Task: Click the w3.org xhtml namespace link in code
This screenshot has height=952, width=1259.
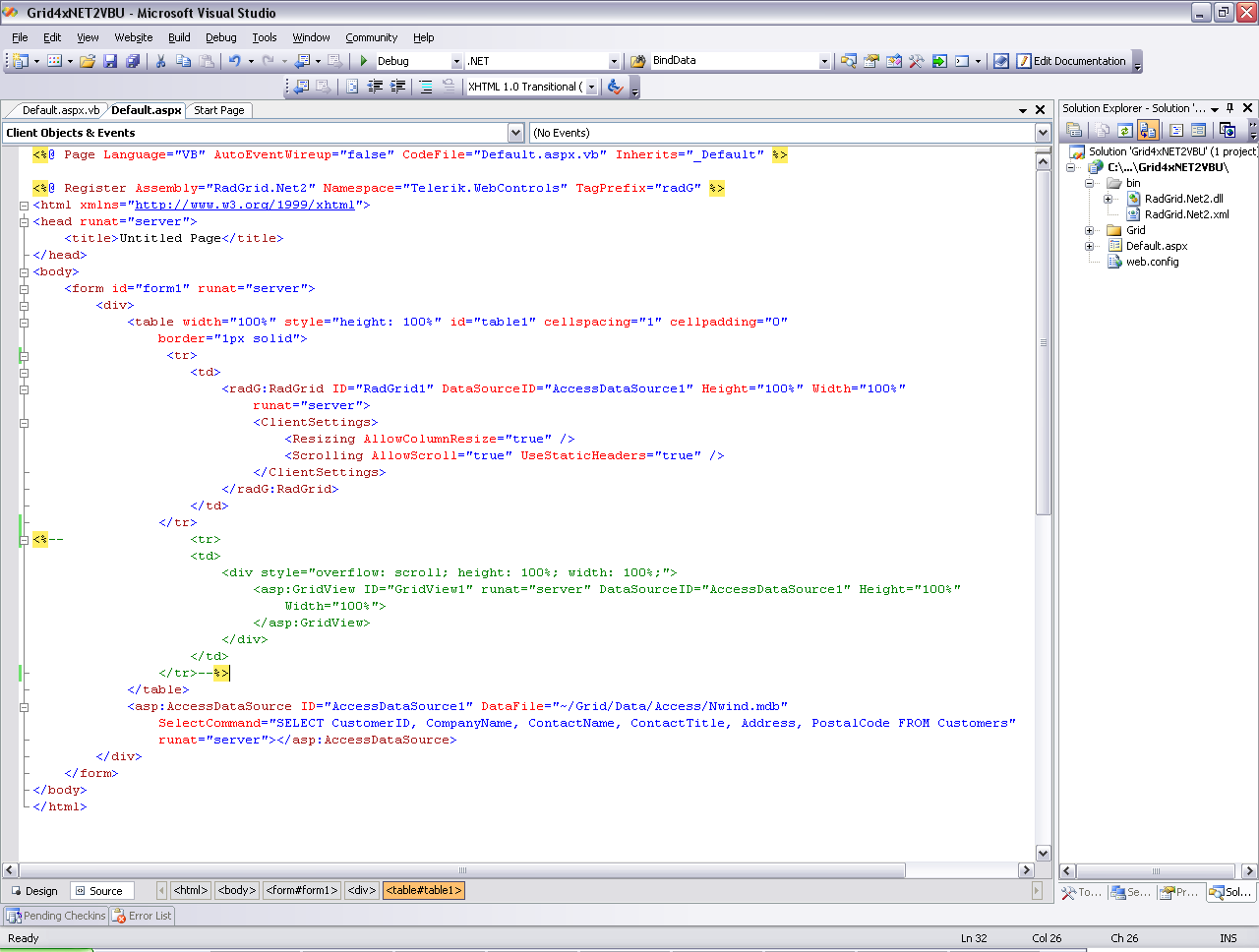Action: point(245,205)
